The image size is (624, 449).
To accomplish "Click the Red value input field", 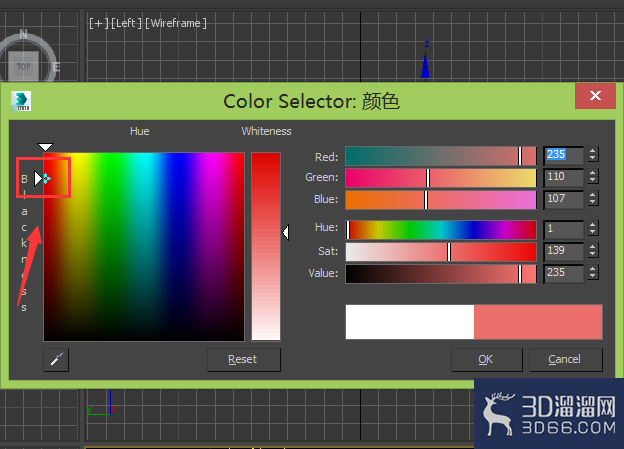I will [564, 155].
